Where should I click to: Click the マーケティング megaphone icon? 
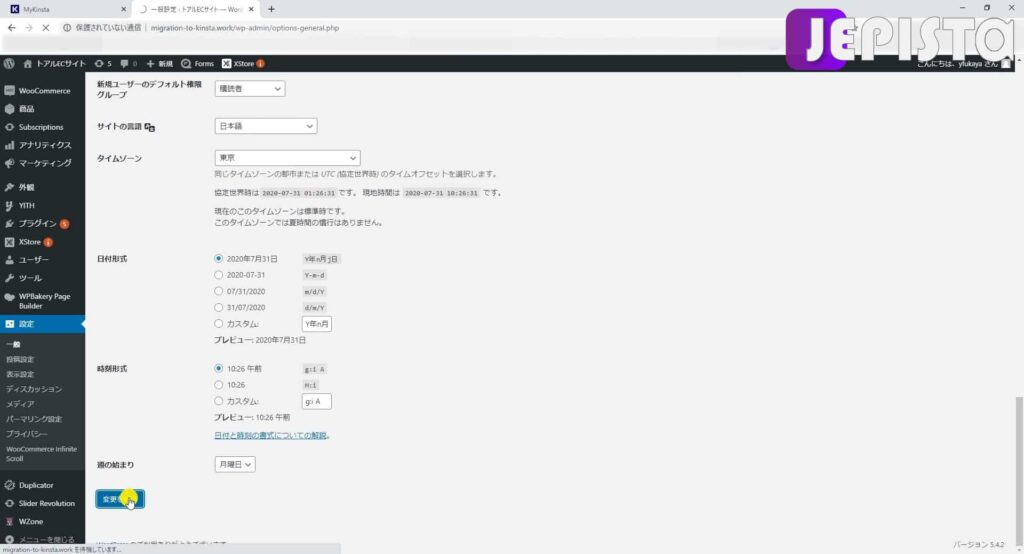(9, 163)
